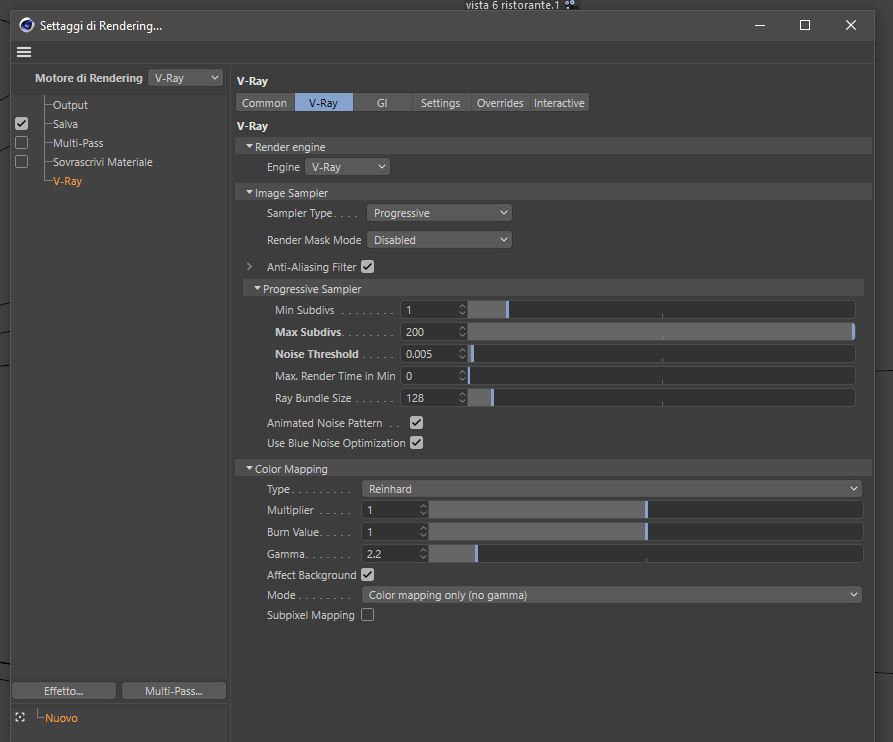The width and height of the screenshot is (893, 742).
Task: Click the Min Subdivs slider
Action: pos(661,310)
